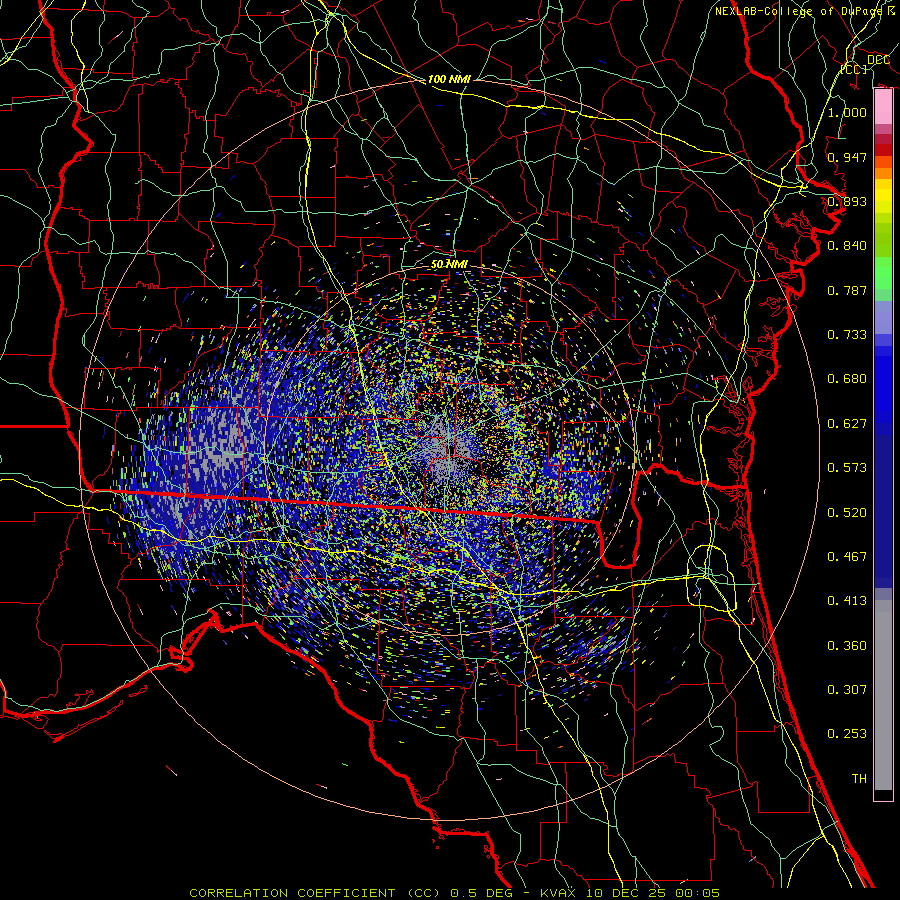900x900 pixels.
Task: Pick the gray color bar segment beside 0.307
Action: [883, 695]
